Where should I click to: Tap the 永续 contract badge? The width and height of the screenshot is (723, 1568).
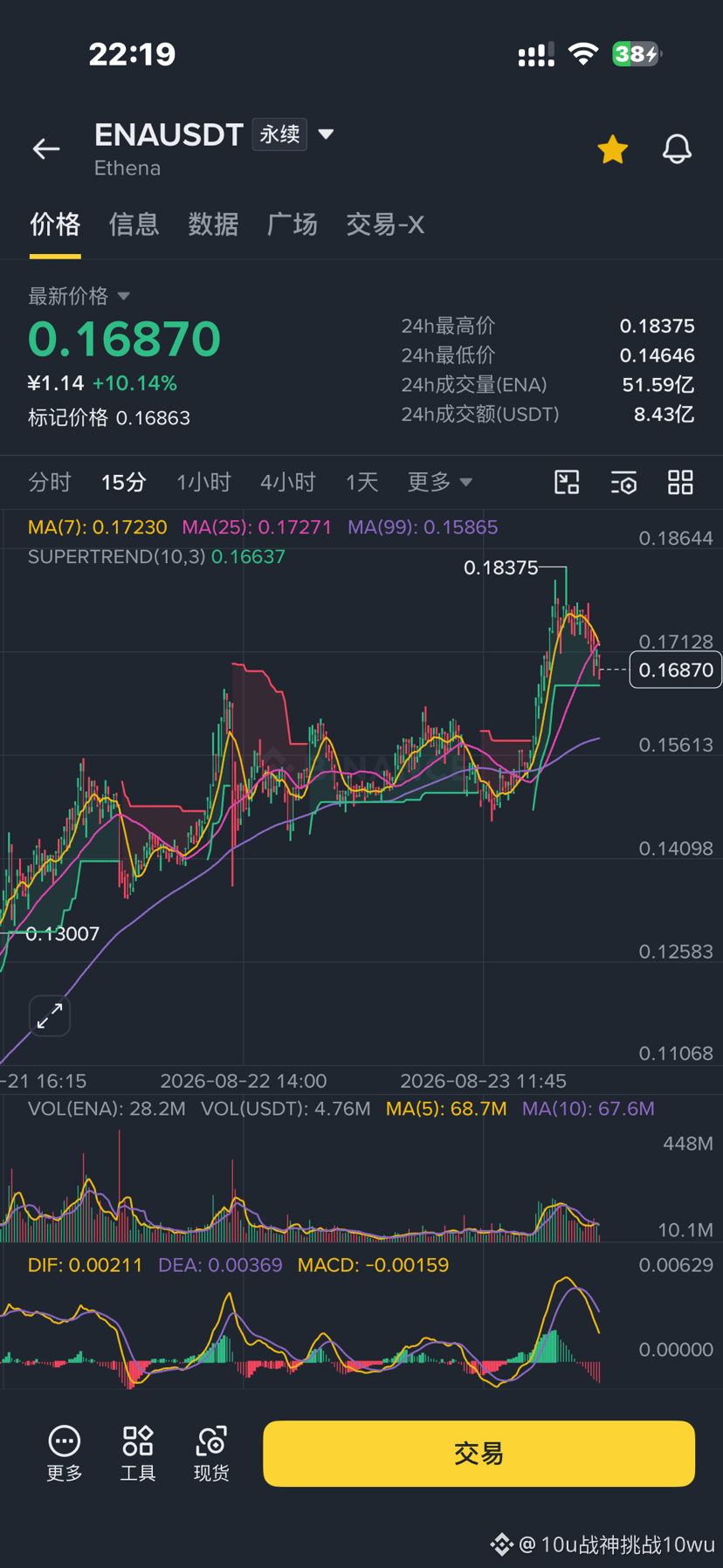279,134
